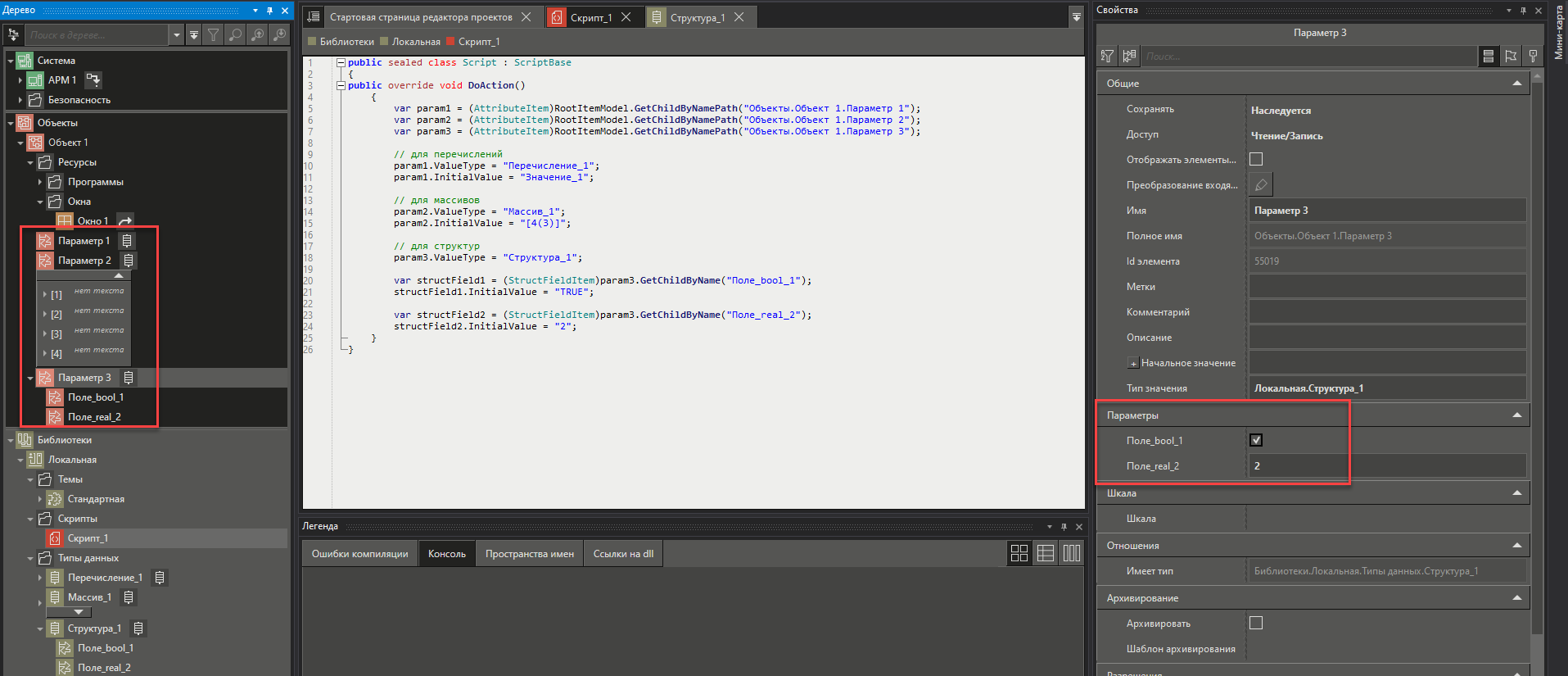Open the Ошибки компиляции tab
The image size is (1568, 676).
[x=359, y=554]
